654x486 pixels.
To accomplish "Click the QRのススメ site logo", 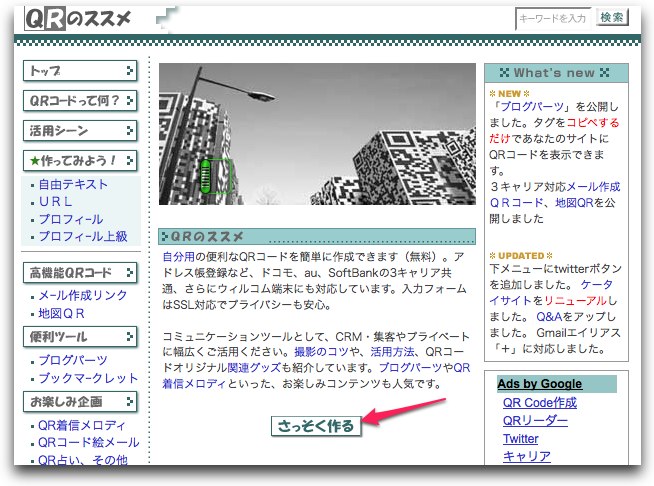I will (x=79, y=19).
